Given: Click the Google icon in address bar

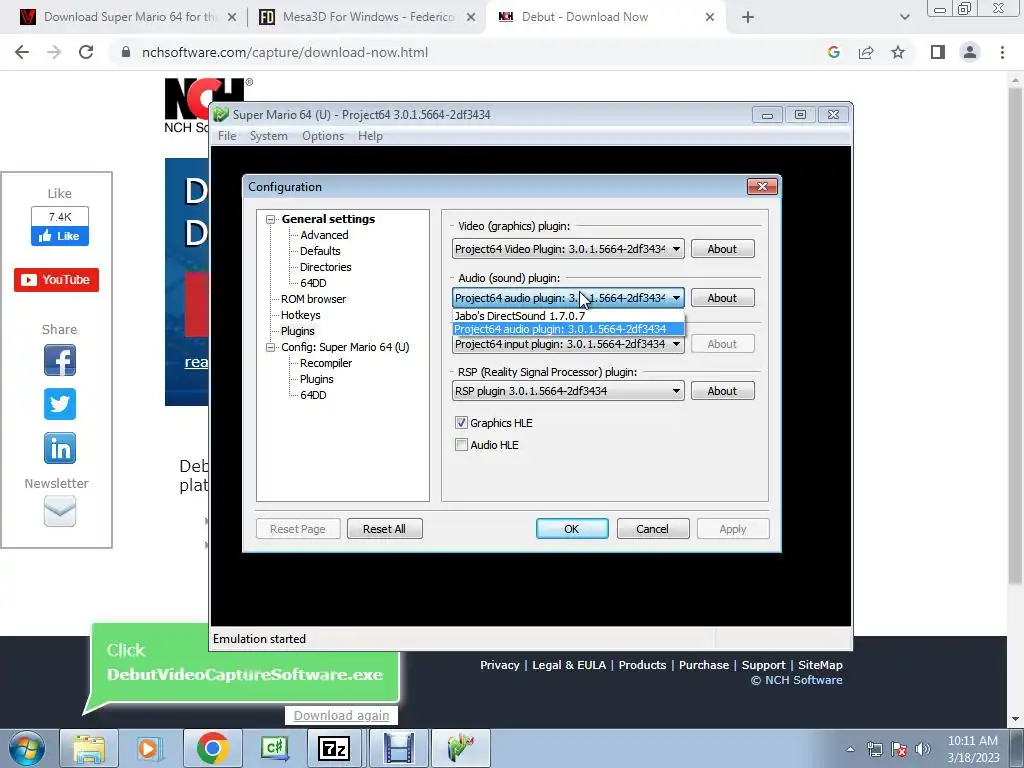Looking at the screenshot, I should (833, 52).
